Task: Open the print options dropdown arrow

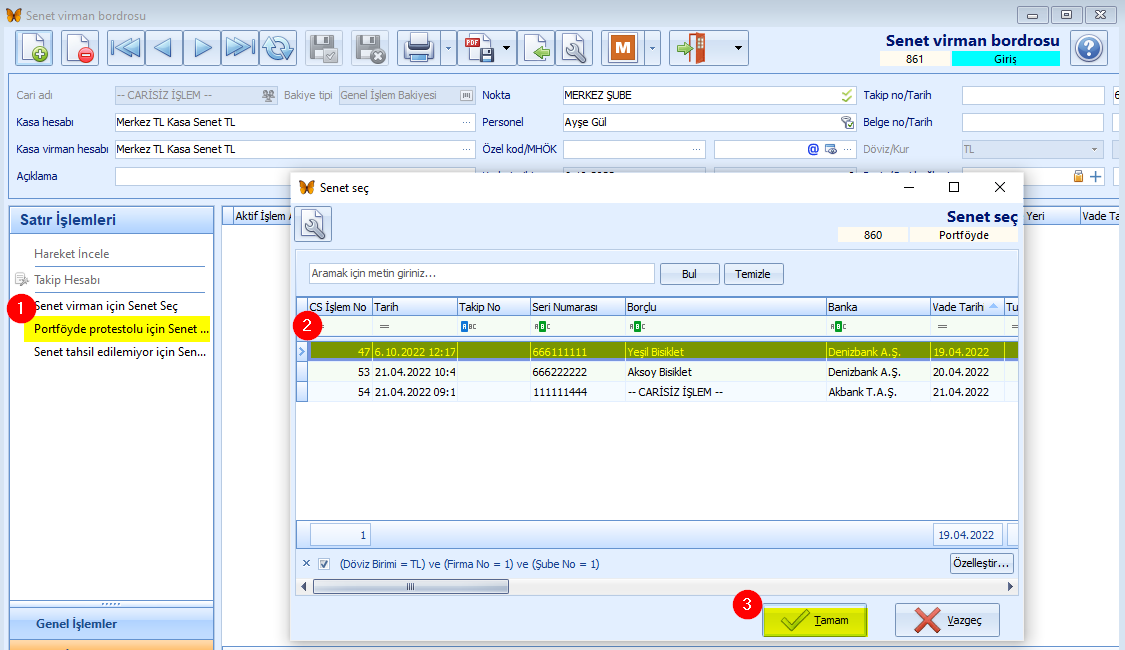Action: click(x=448, y=48)
